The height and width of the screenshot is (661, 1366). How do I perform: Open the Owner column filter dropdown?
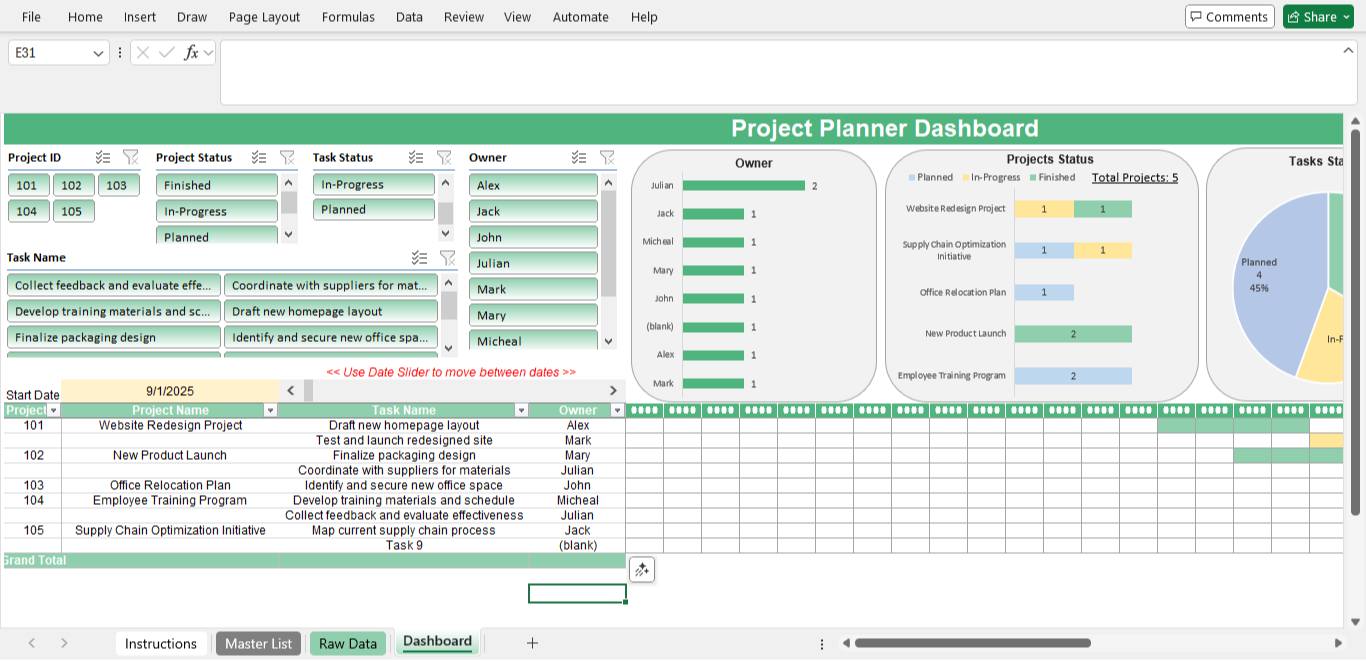click(616, 410)
